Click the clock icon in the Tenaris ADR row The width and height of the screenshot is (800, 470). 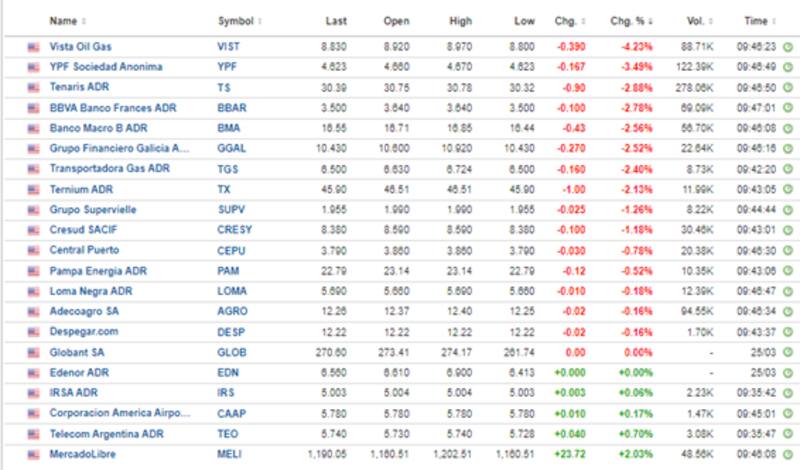point(786,88)
